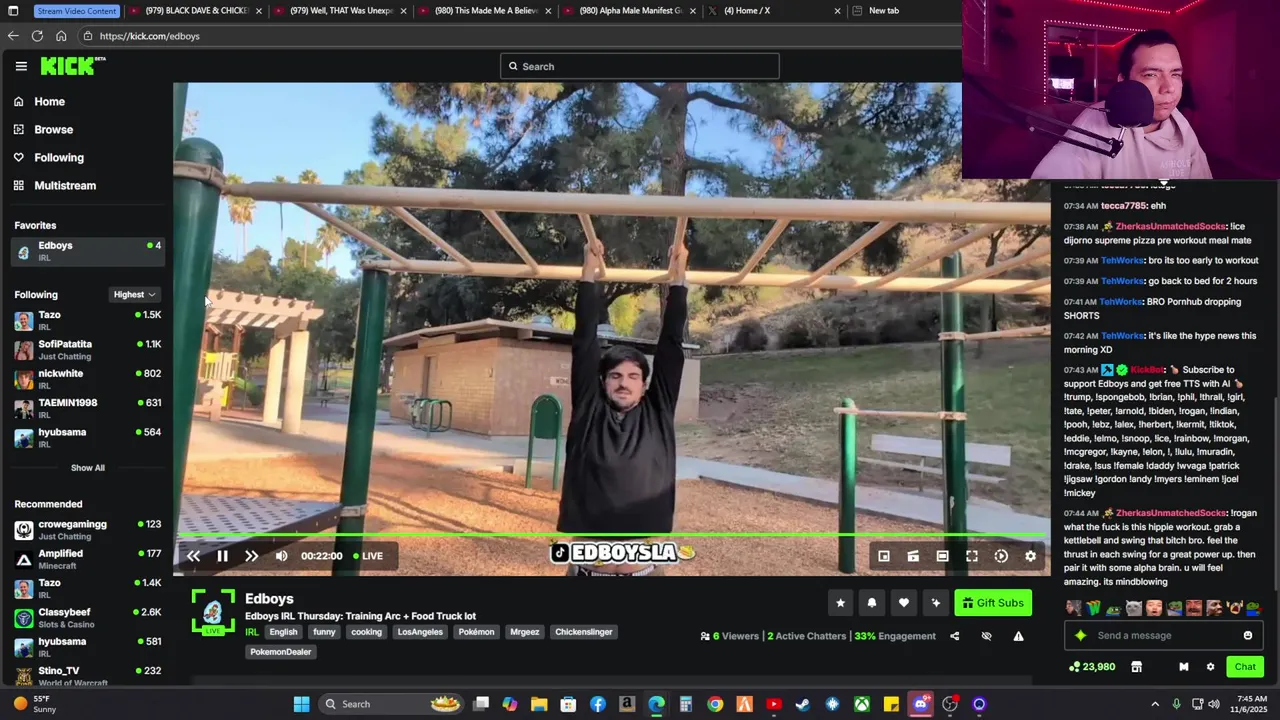Toggle the notification bell for Edboys
1280x720 pixels.
871,603
